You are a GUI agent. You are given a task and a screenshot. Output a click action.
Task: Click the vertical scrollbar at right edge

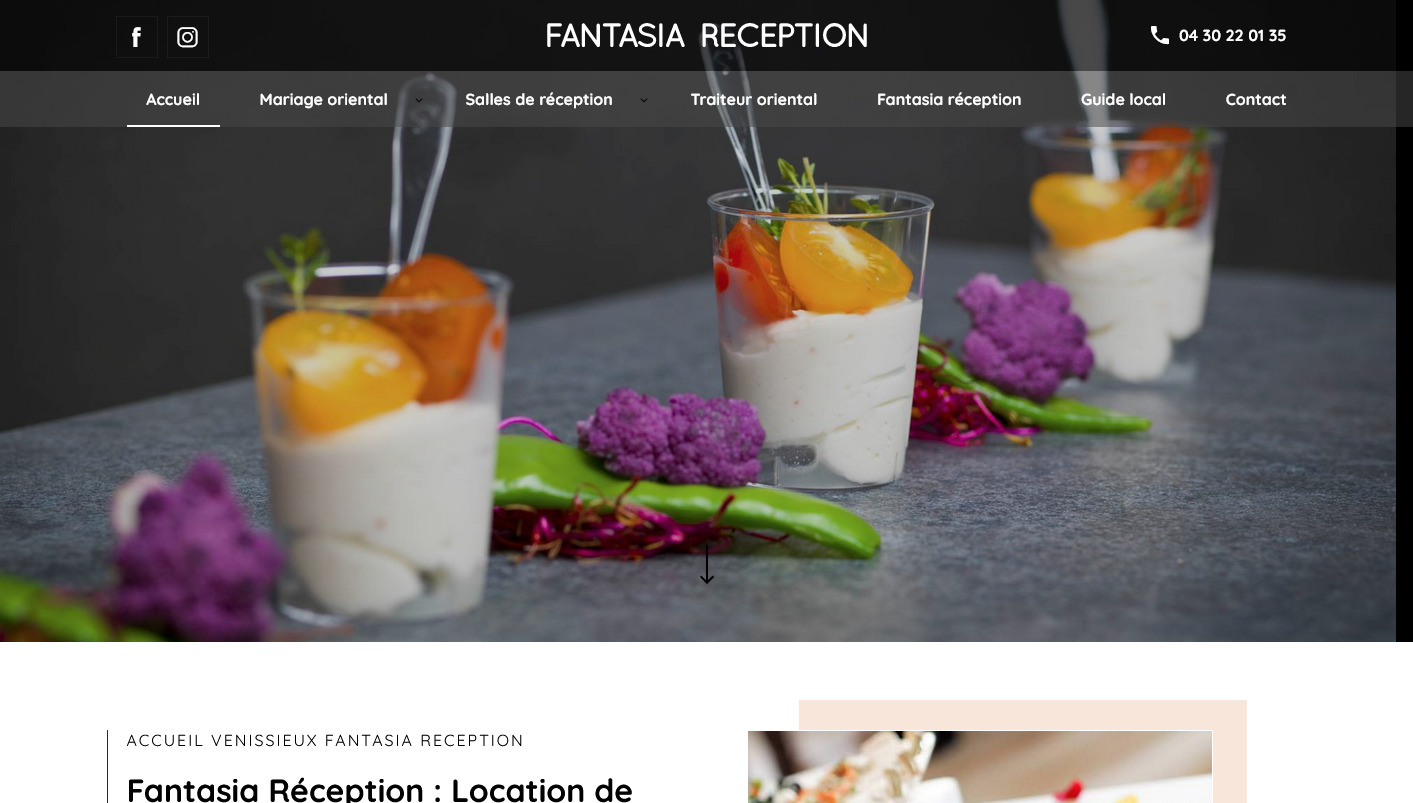click(x=1404, y=400)
